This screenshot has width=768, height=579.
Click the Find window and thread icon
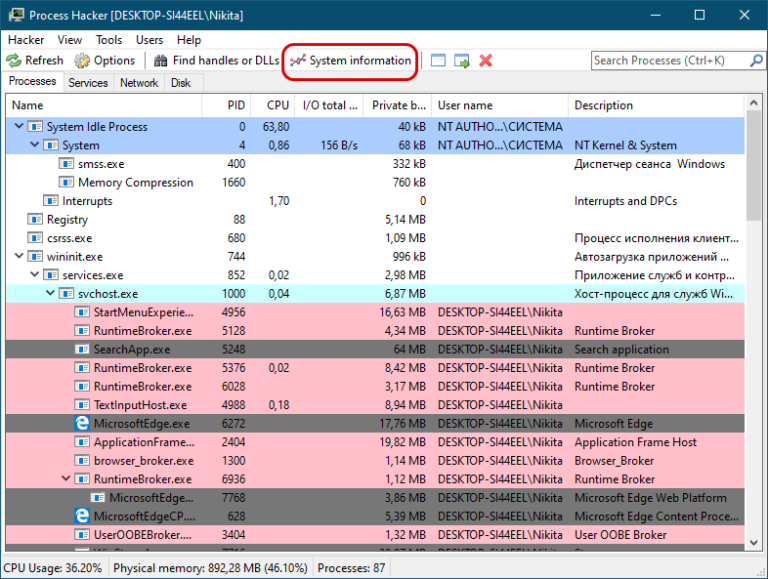pos(462,61)
